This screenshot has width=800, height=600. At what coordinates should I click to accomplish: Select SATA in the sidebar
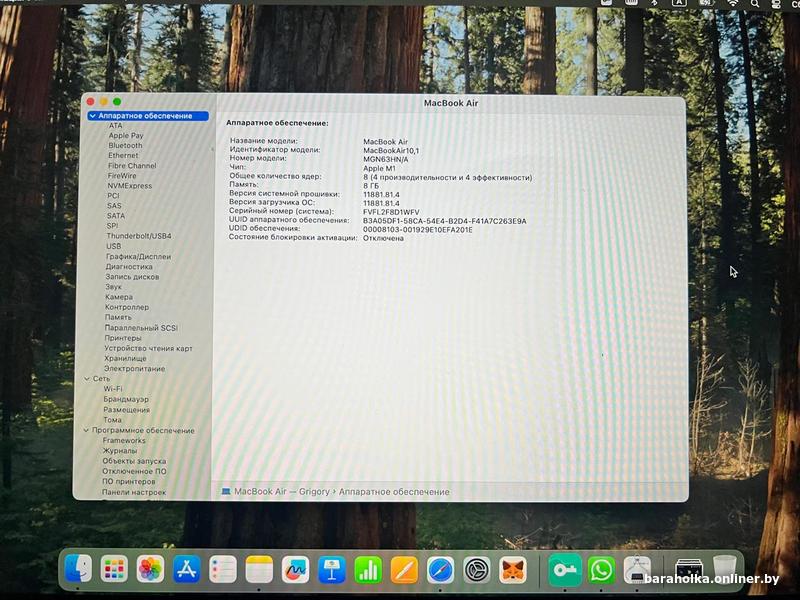pos(116,216)
